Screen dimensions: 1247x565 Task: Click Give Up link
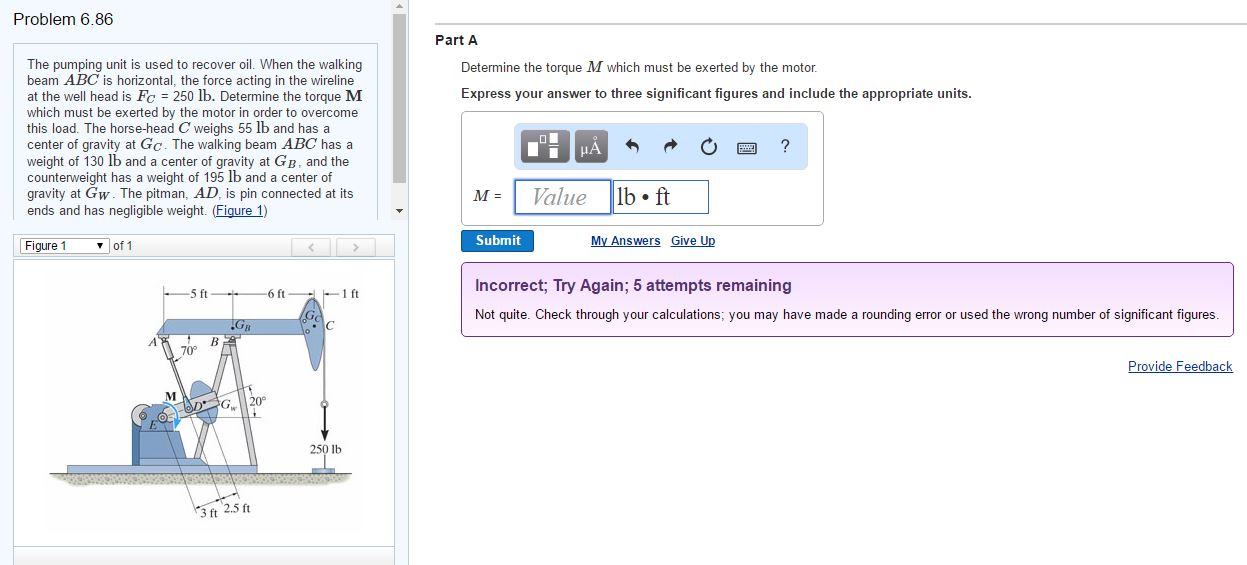pyautogui.click(x=693, y=241)
